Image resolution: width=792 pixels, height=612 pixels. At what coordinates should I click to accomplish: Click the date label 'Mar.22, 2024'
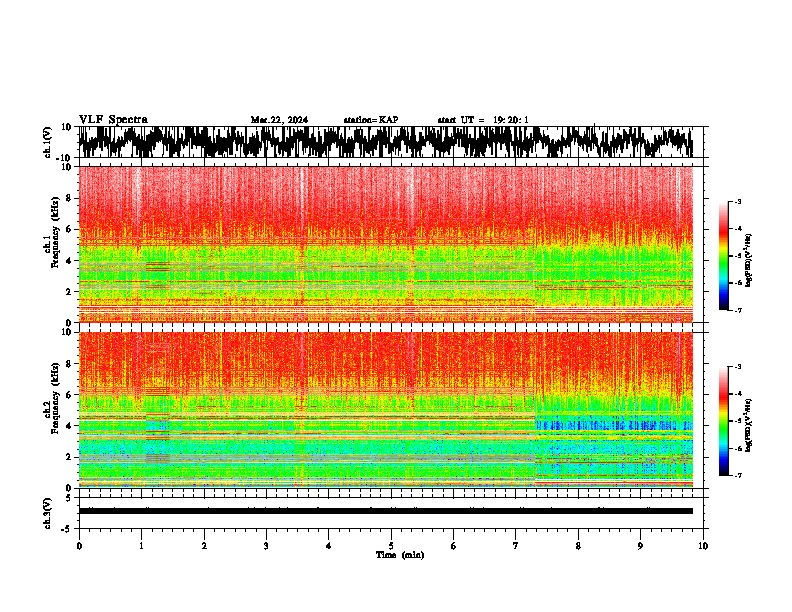279,120
